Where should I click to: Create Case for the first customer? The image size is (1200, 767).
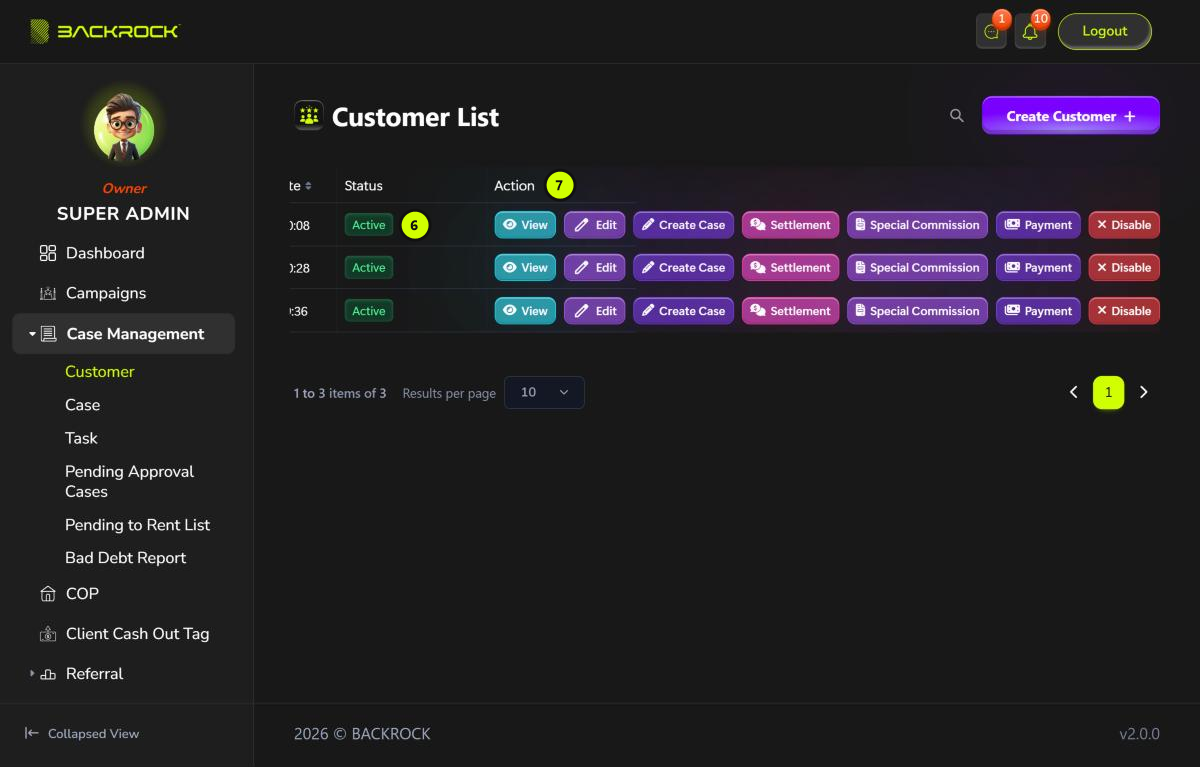tap(684, 225)
